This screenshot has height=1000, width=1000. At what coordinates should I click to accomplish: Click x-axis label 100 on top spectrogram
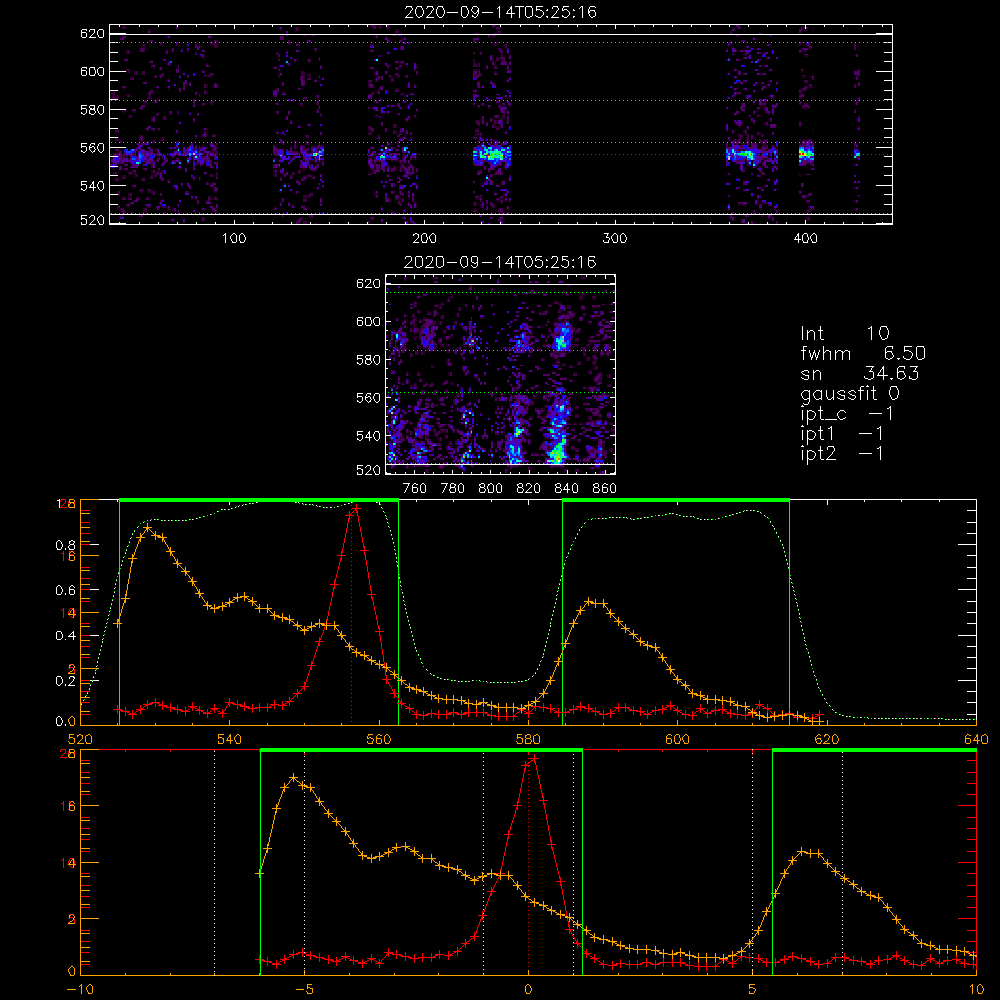234,239
